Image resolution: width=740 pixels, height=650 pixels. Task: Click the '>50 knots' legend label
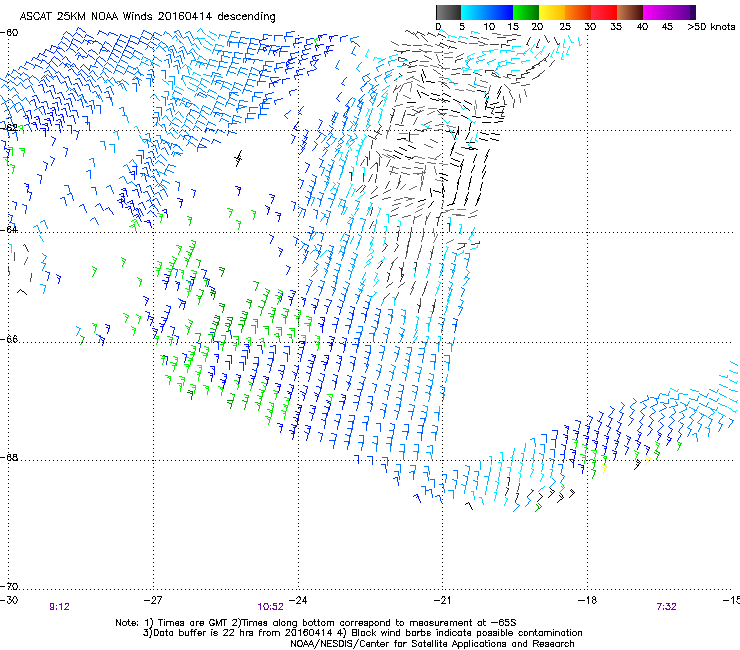711,27
